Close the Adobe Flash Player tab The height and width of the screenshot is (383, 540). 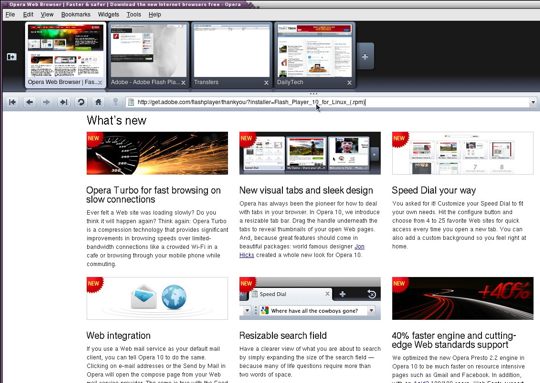pyautogui.click(x=183, y=83)
